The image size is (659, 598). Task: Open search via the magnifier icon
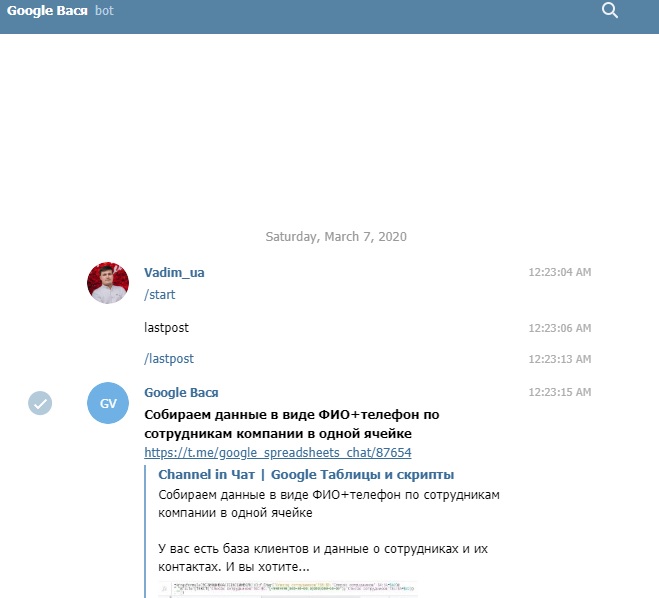[x=609, y=10]
